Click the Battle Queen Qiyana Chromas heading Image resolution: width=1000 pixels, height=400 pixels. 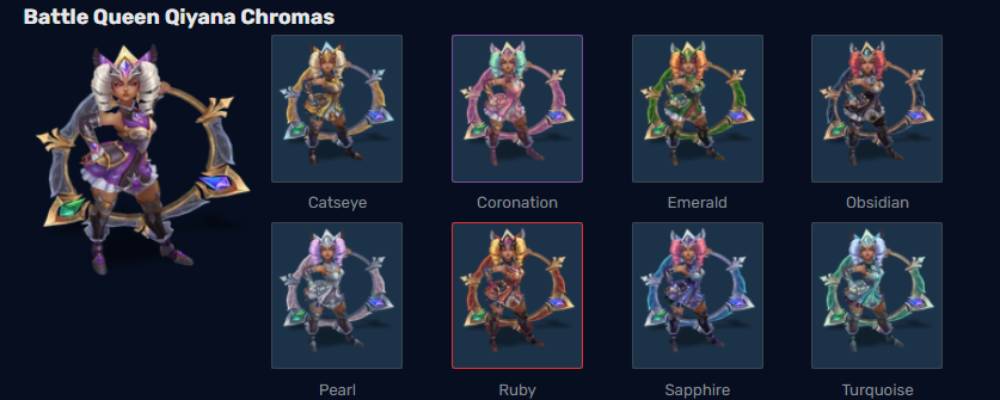pos(179,17)
